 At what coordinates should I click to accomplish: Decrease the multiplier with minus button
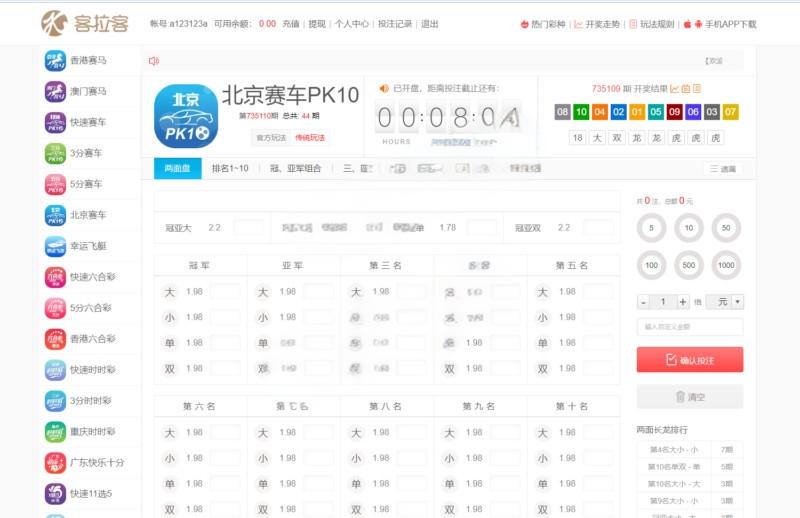click(642, 301)
